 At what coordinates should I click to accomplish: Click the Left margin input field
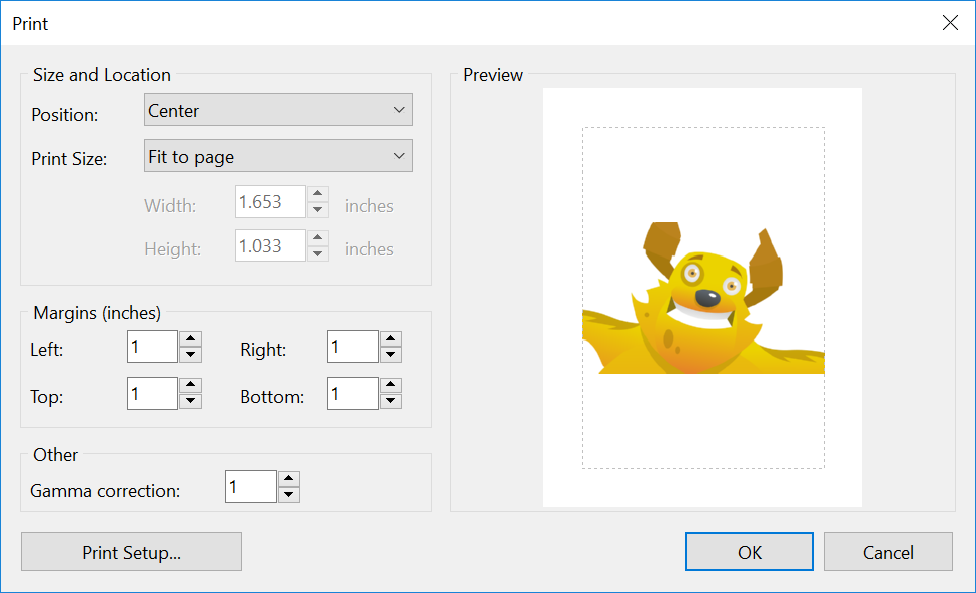[x=152, y=347]
